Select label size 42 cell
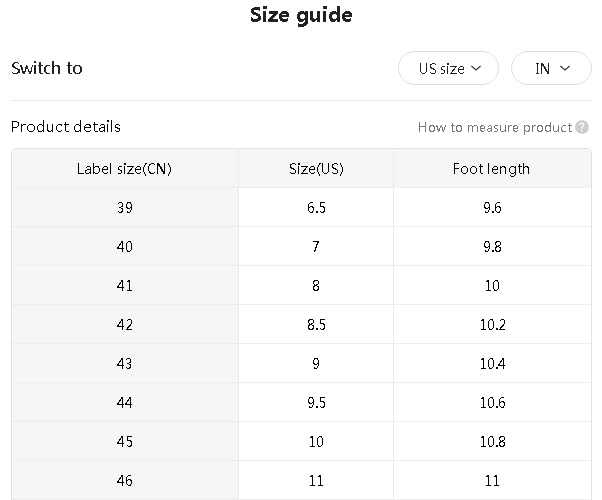This screenshot has height=500, width=602. (x=124, y=325)
